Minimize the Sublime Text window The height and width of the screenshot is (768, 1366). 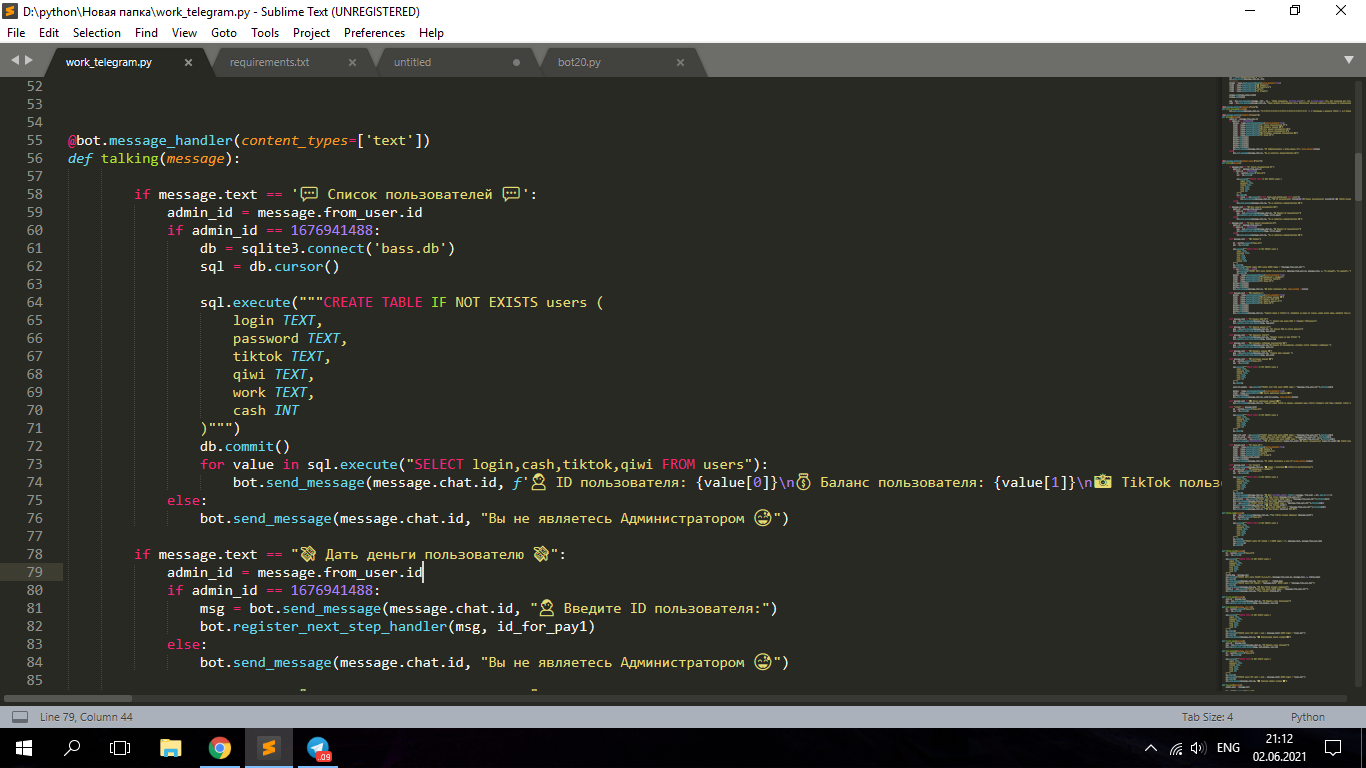(x=1250, y=11)
